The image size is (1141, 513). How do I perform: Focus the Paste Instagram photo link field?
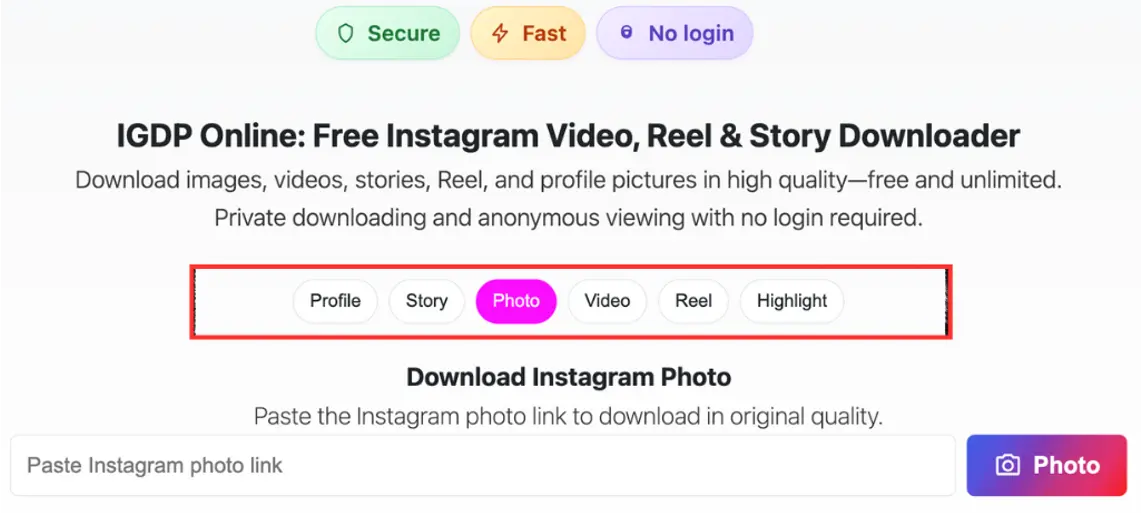click(x=483, y=465)
